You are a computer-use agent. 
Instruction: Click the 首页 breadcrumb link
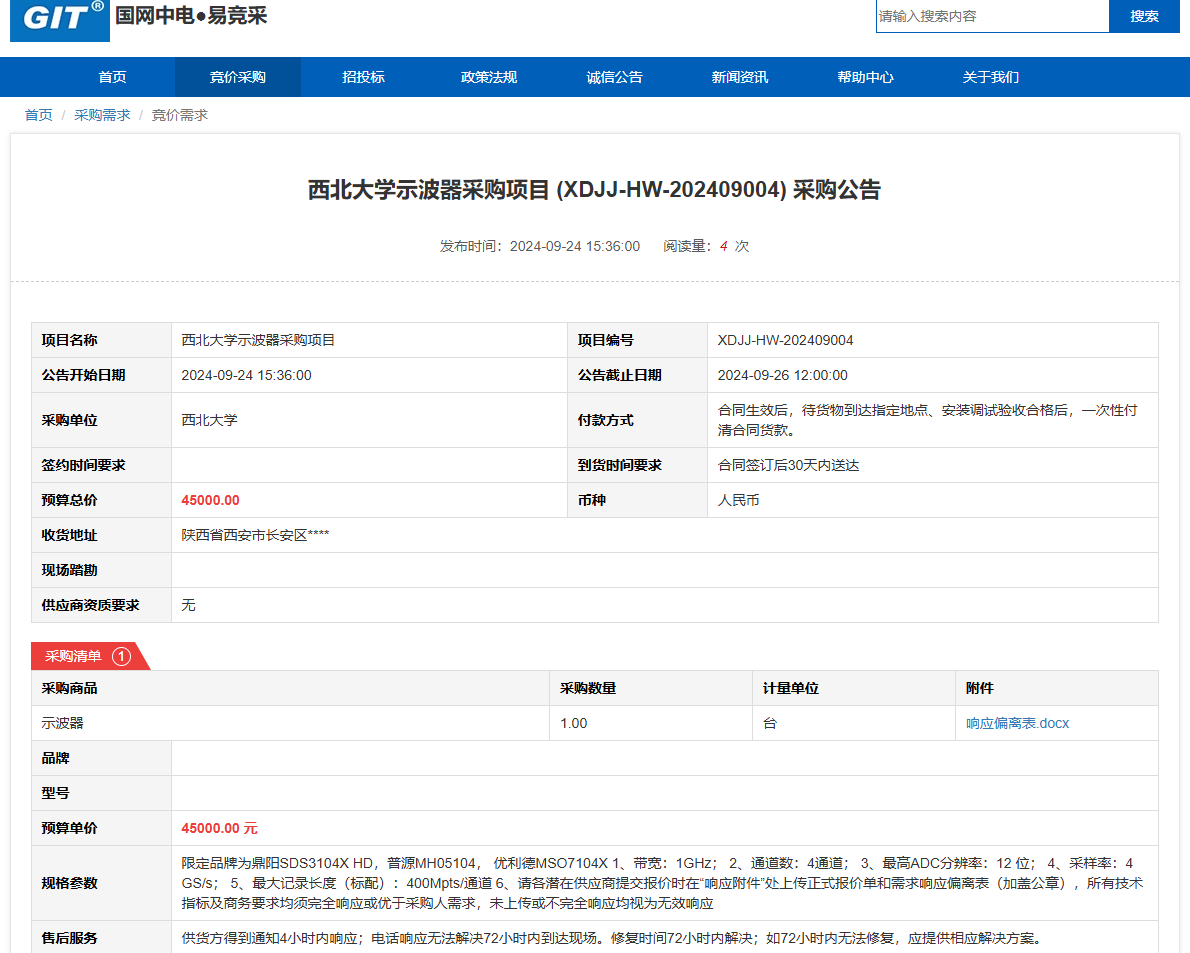click(39, 115)
